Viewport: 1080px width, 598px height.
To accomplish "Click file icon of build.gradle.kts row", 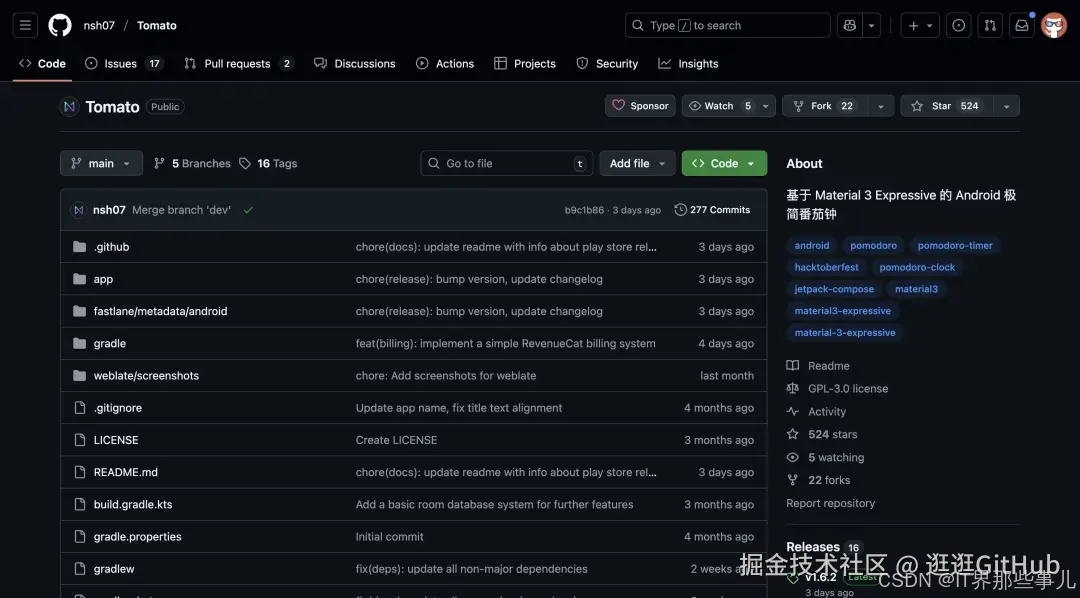I will (80, 504).
